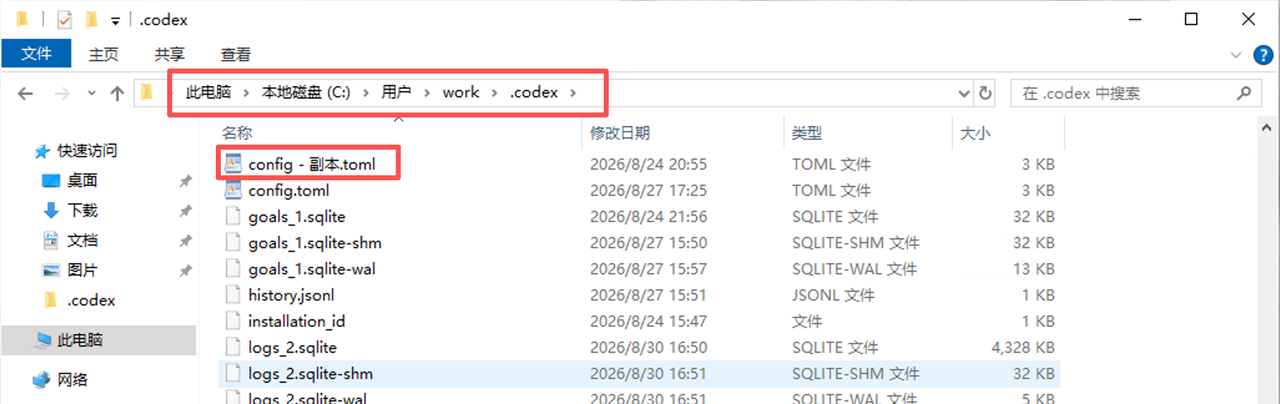Click work in the address breadcrumb

[461, 93]
